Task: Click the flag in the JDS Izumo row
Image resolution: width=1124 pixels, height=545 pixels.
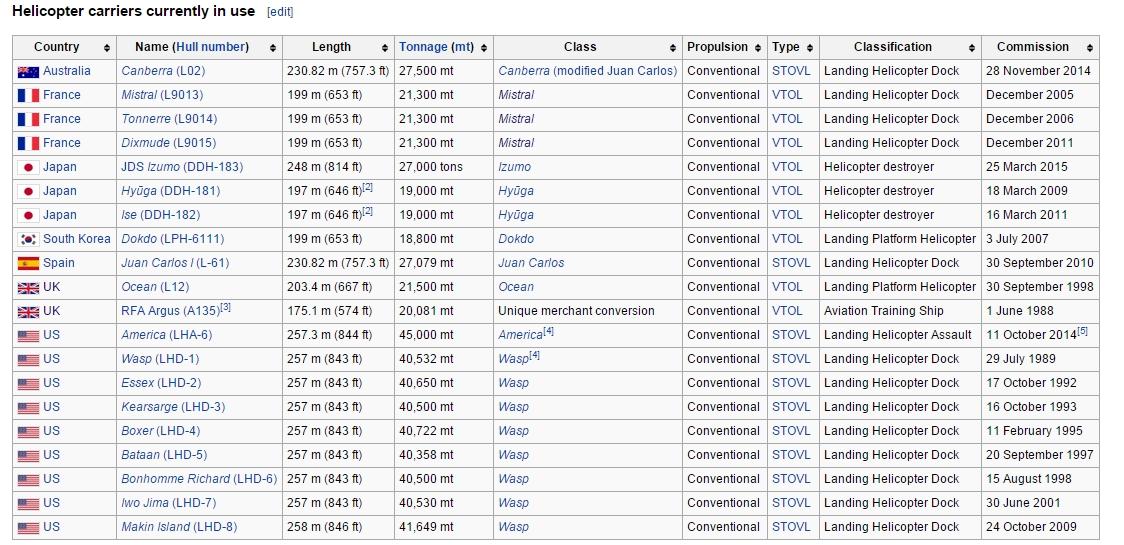Action: click(28, 167)
